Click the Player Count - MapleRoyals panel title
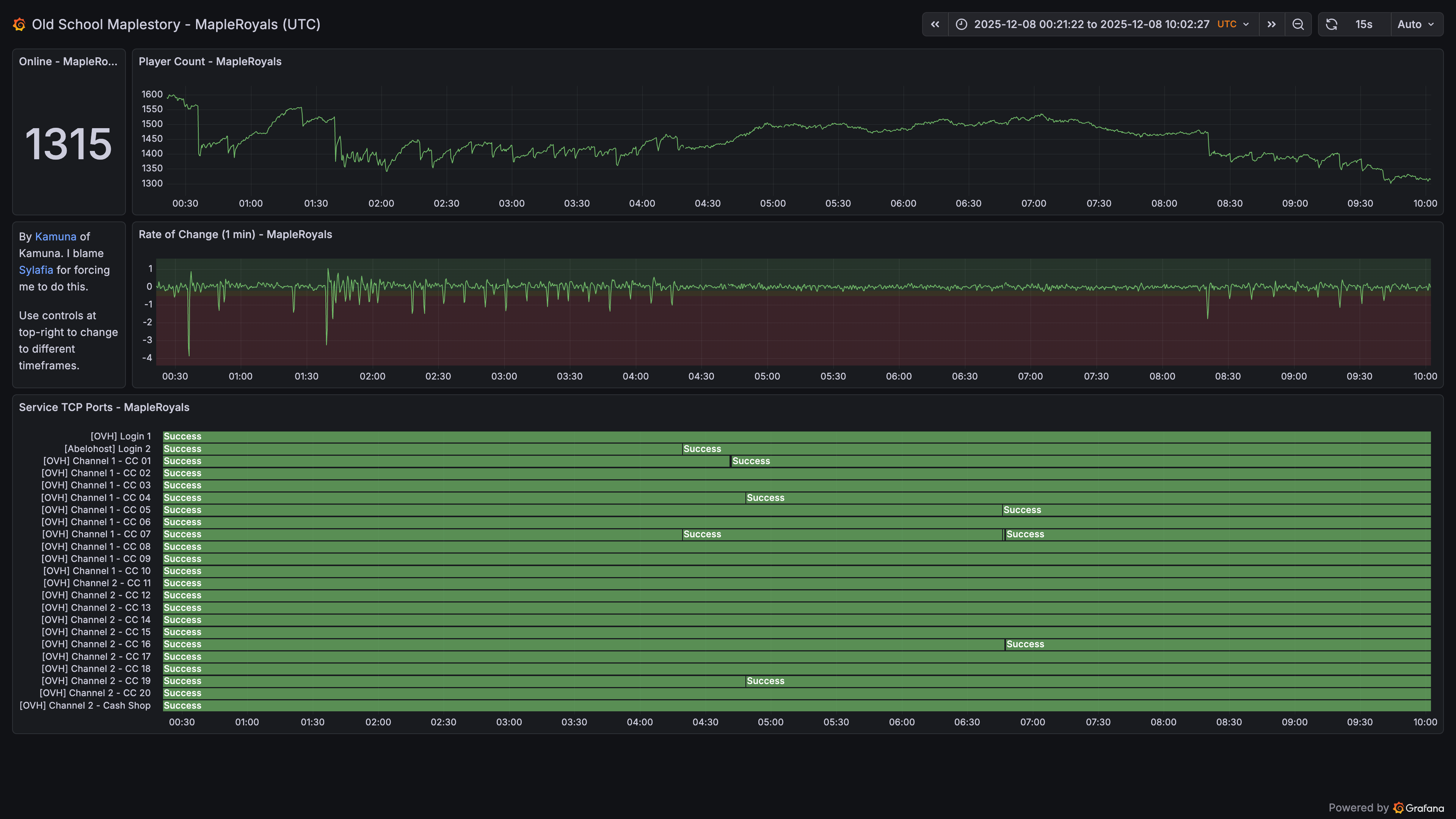This screenshot has height=819, width=1456. pyautogui.click(x=210, y=61)
